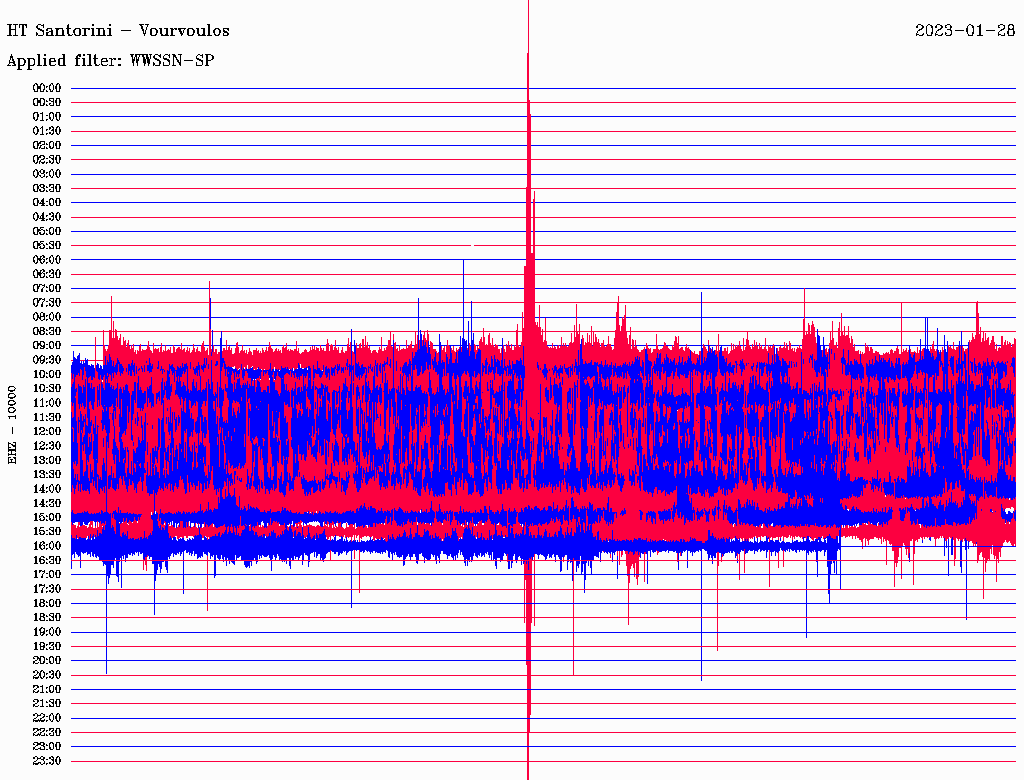Viewport: 1024px width, 780px height.
Task: Click the EHZ – 10000 axis label
Action: click(x=12, y=425)
